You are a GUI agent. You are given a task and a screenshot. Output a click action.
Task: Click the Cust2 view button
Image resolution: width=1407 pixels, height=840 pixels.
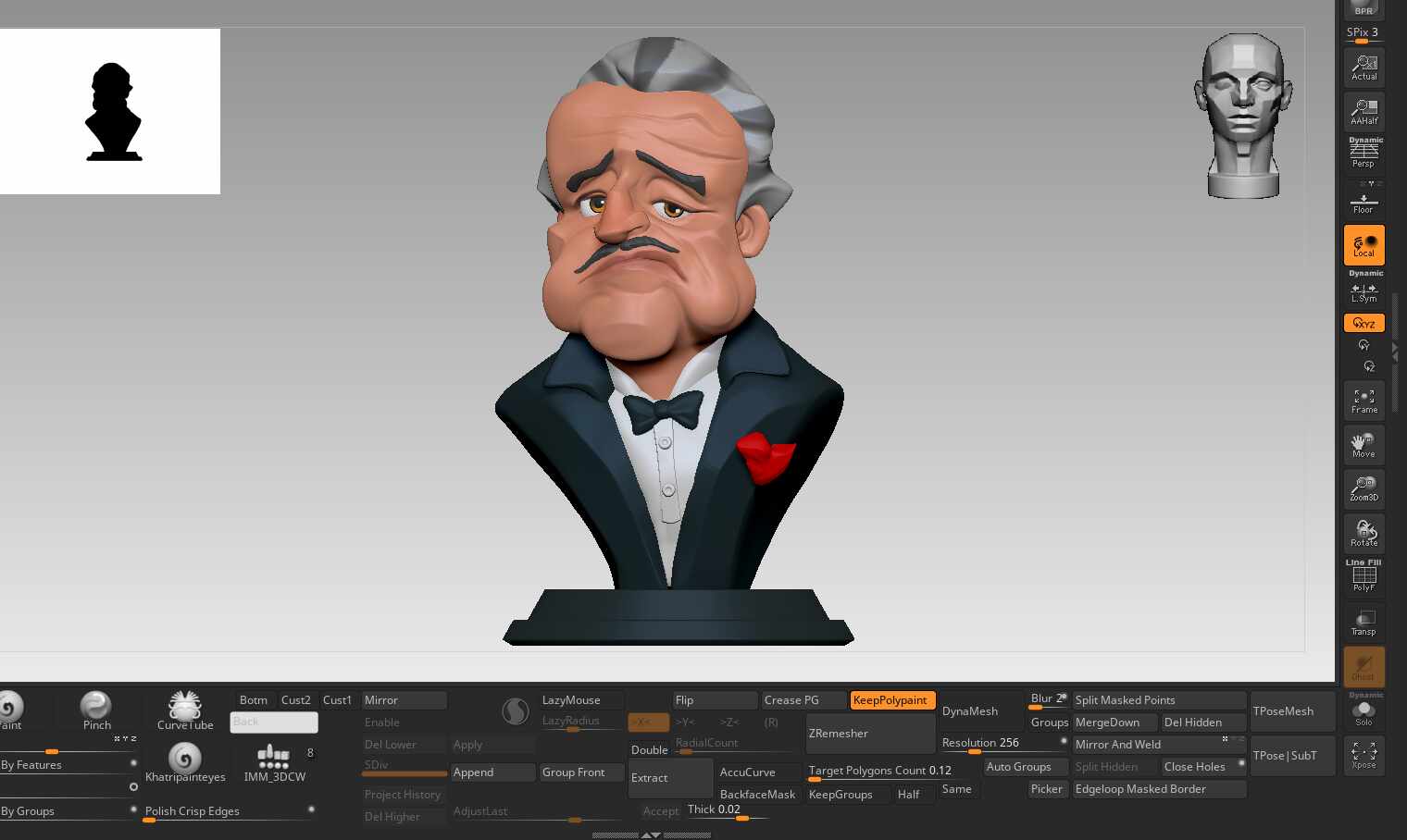296,700
